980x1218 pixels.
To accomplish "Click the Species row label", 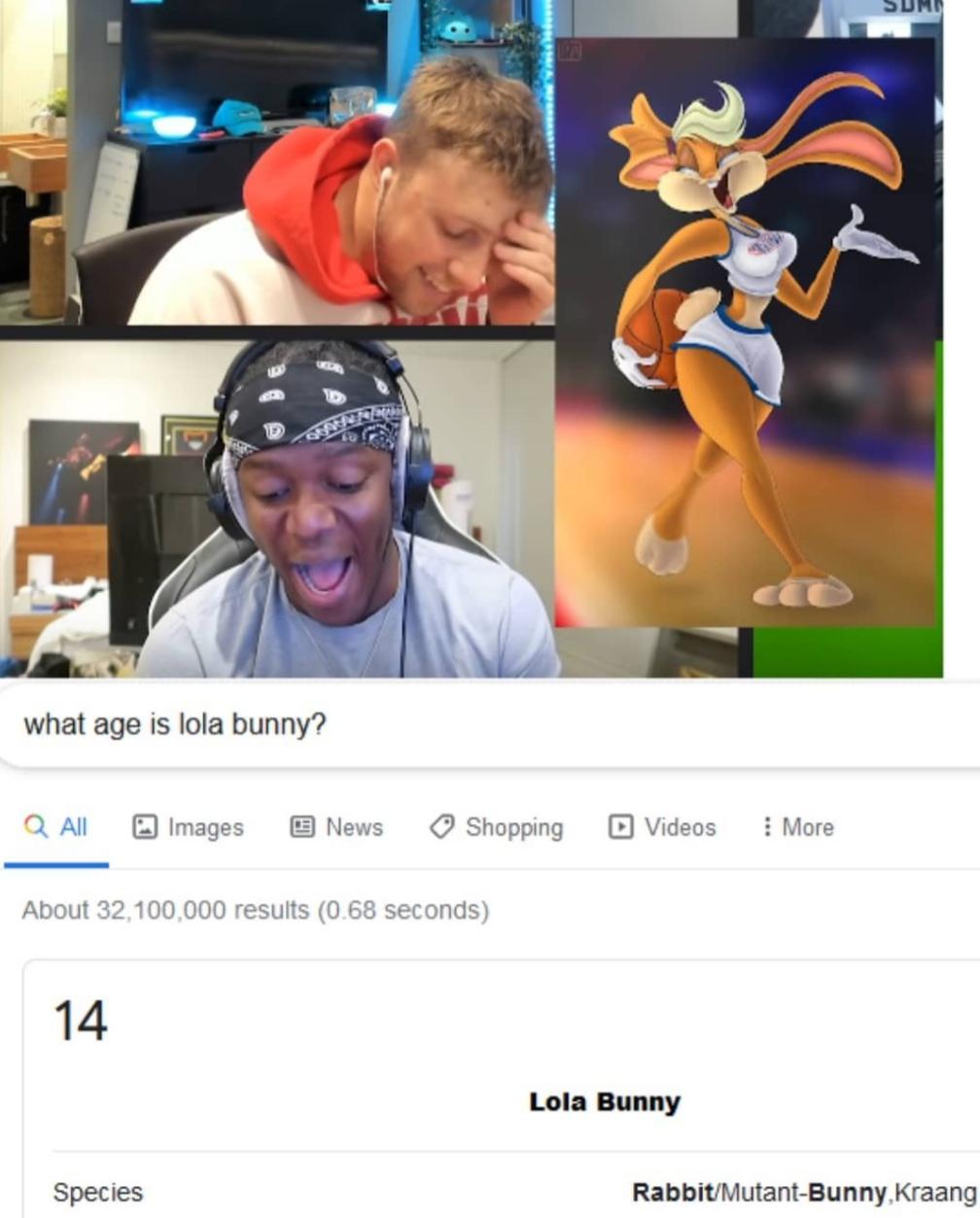I will tap(98, 1192).
